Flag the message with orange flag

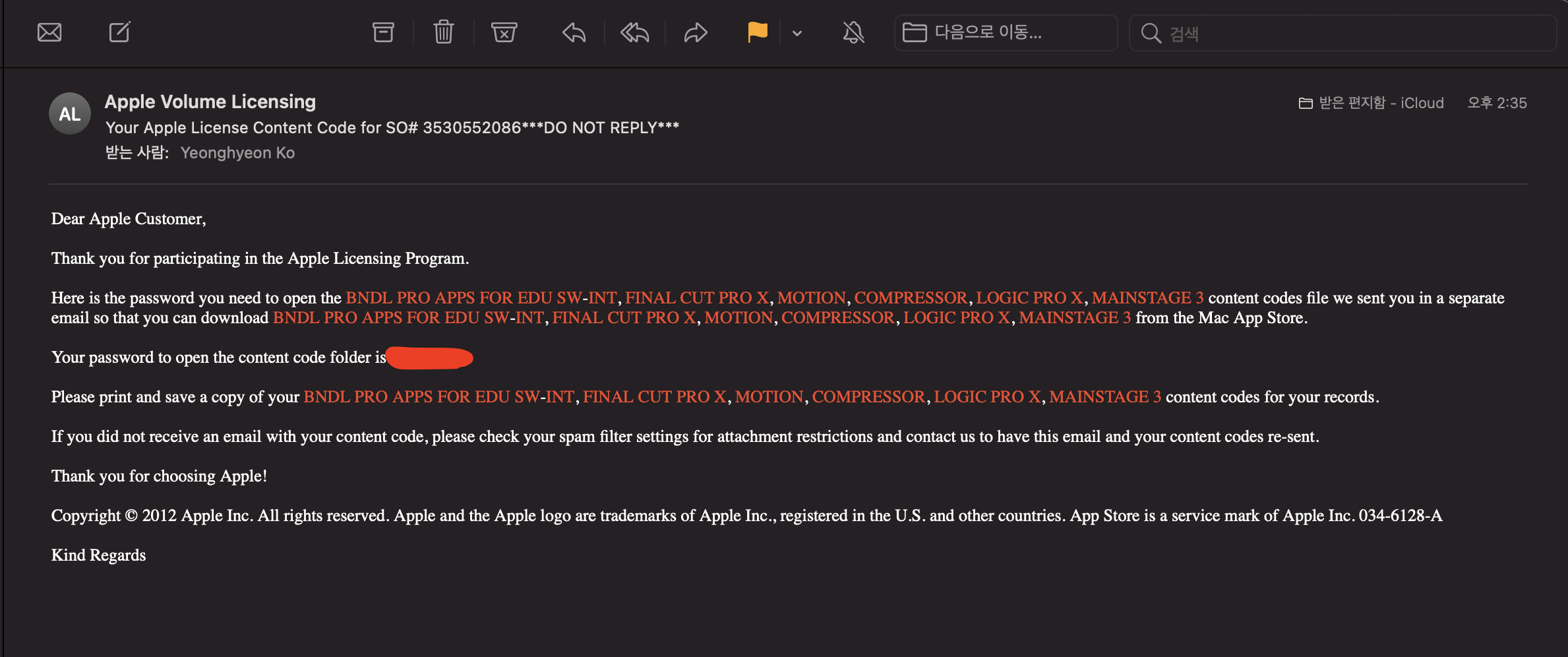pyautogui.click(x=758, y=32)
